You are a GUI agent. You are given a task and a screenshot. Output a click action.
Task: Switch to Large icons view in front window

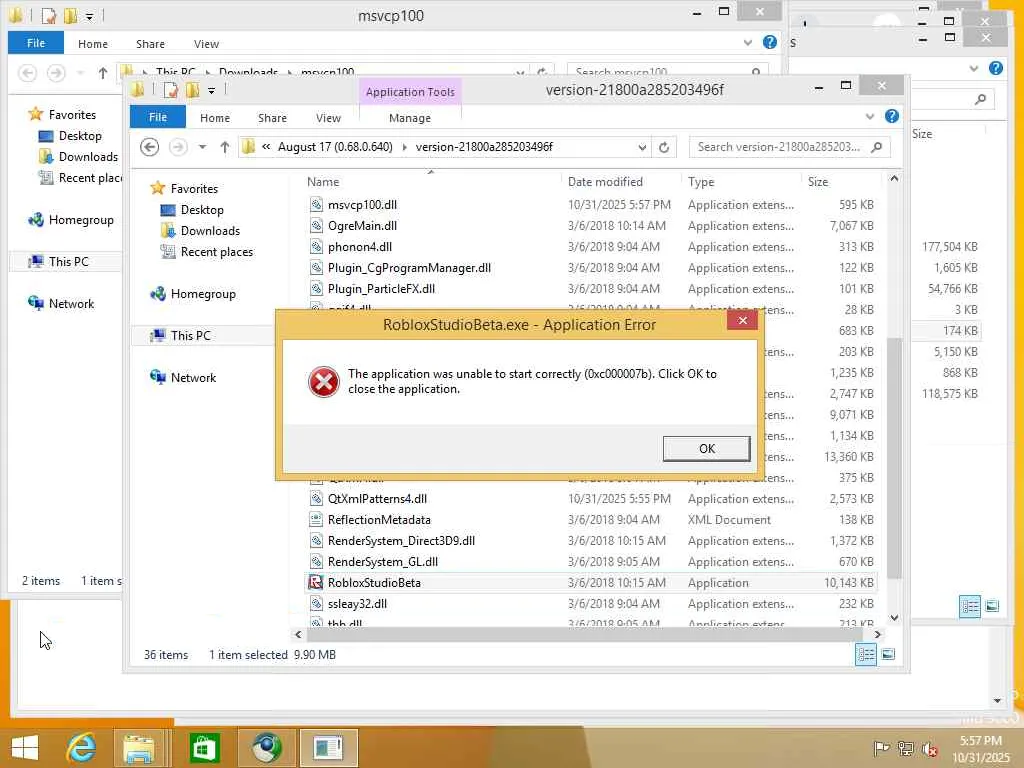(888, 654)
